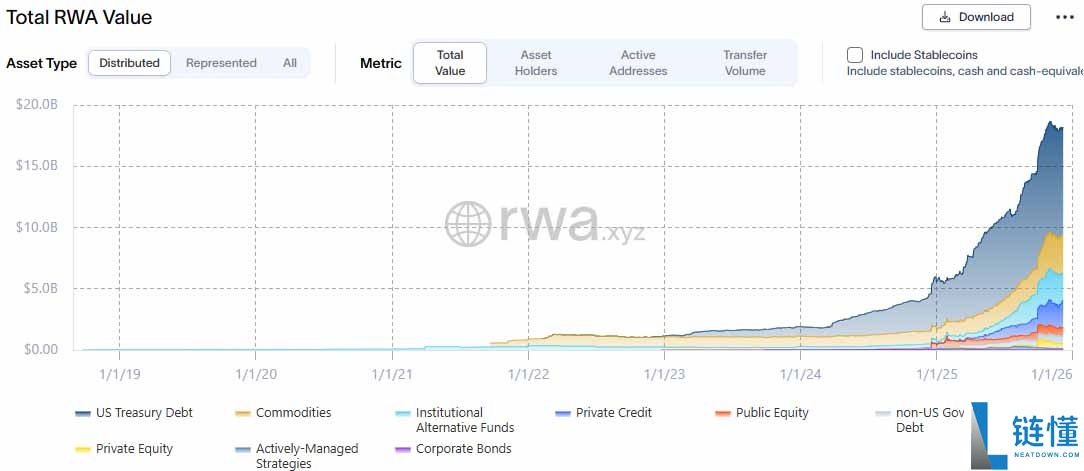Choose the All asset type option
1084x471 pixels.
pyautogui.click(x=289, y=63)
